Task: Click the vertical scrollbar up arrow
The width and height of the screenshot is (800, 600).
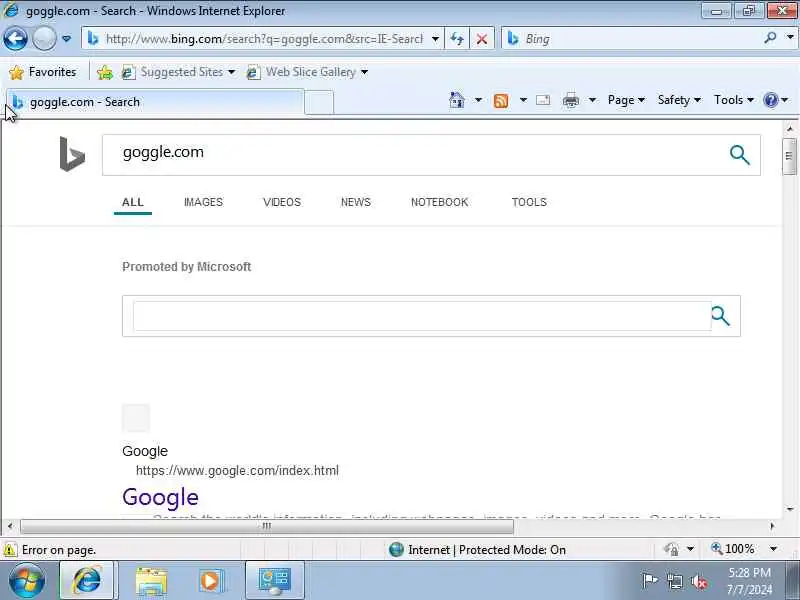Action: point(790,129)
